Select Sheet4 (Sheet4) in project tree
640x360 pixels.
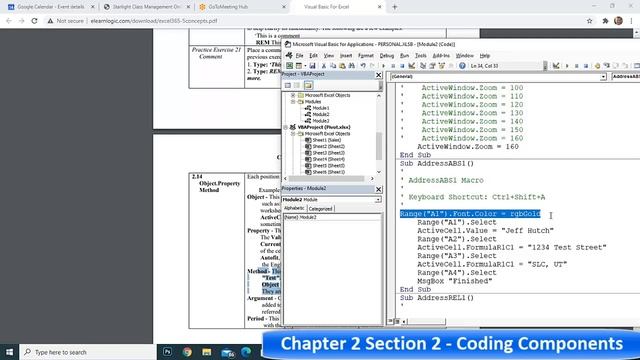click(x=329, y=159)
